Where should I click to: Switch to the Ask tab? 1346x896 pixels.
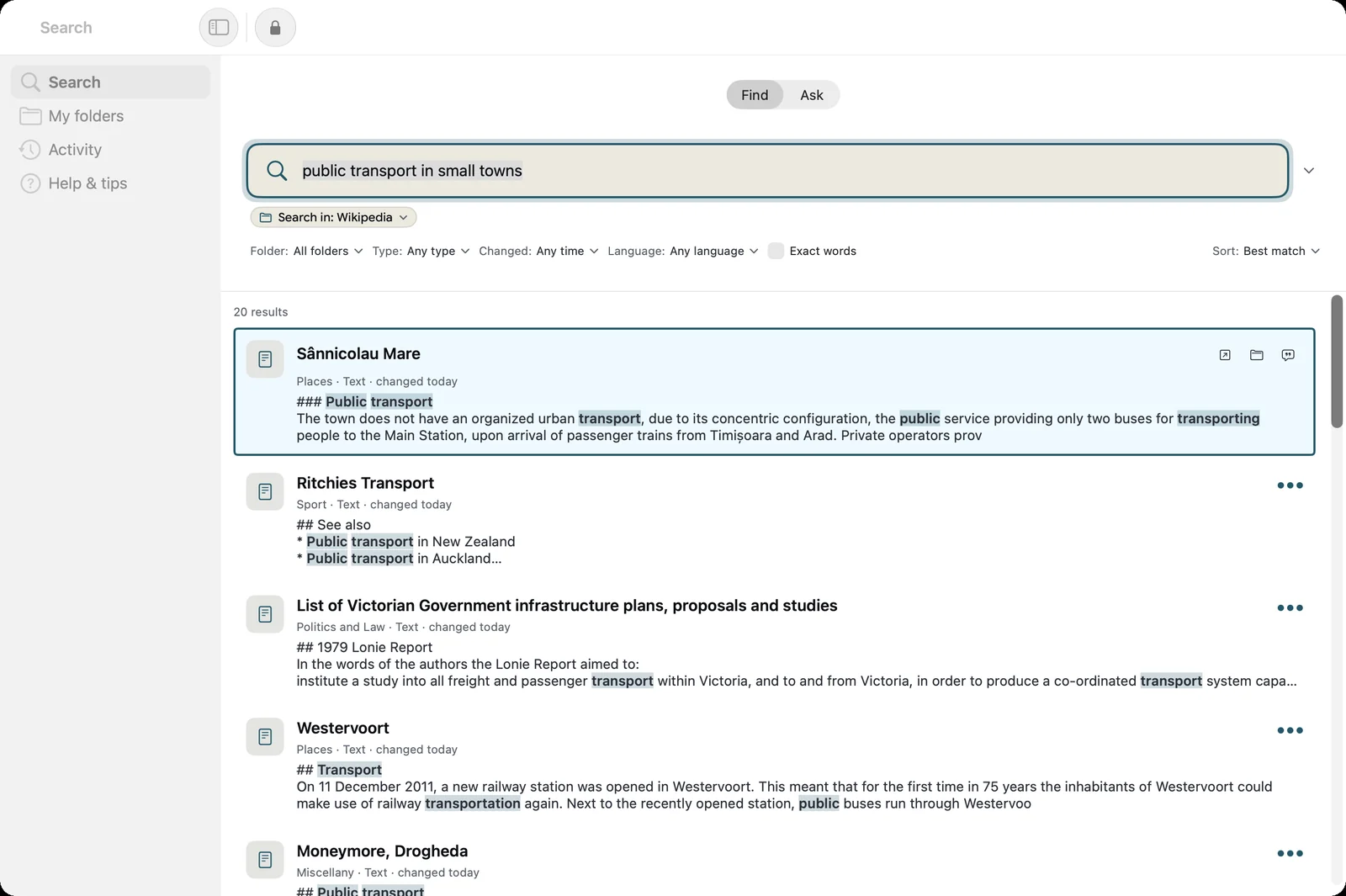click(812, 95)
